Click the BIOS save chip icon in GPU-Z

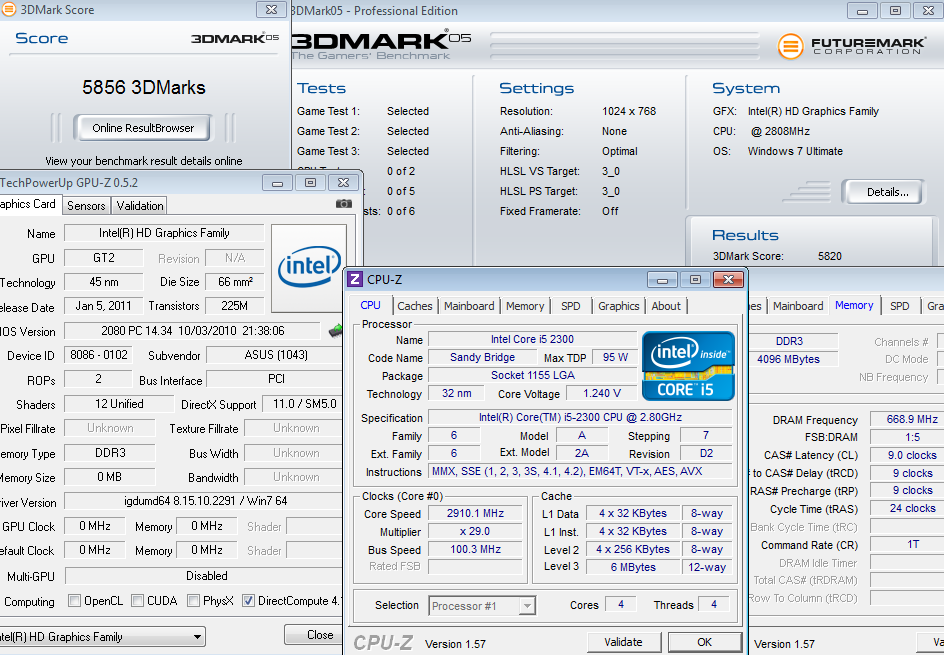point(335,331)
